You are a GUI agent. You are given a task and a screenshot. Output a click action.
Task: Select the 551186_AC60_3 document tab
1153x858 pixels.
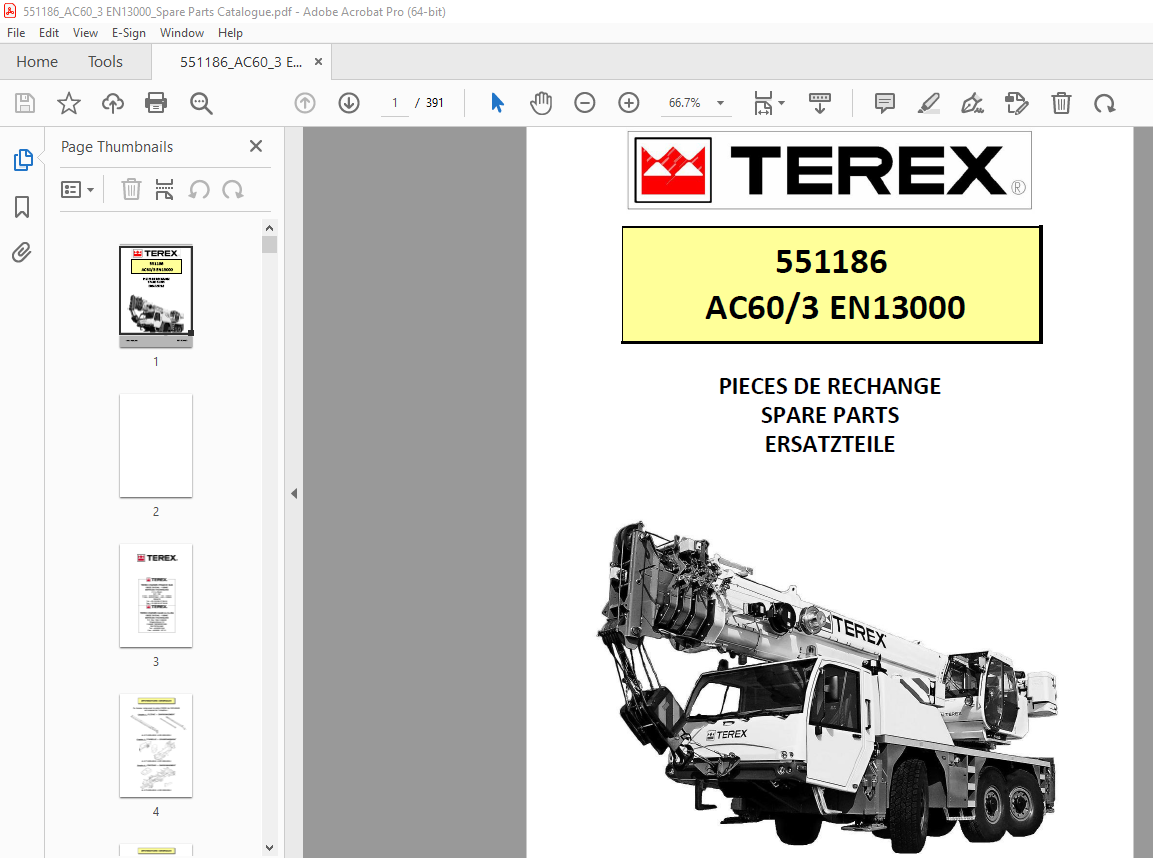(240, 62)
